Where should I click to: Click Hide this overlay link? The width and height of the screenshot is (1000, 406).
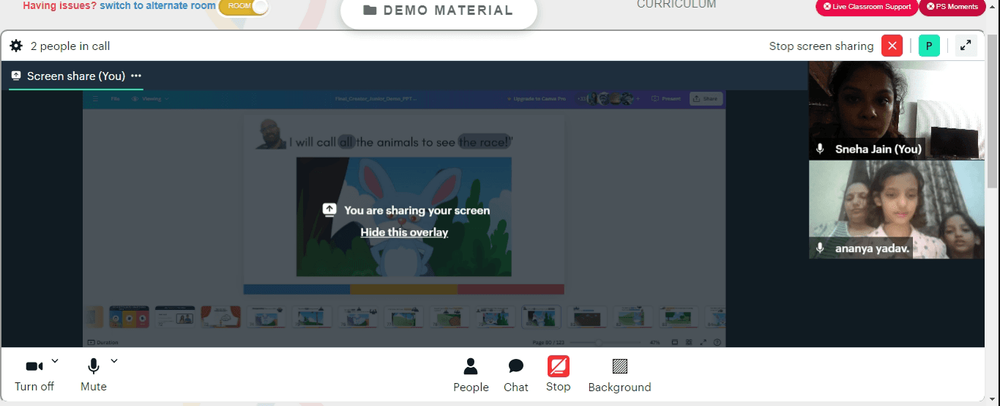[404, 233]
